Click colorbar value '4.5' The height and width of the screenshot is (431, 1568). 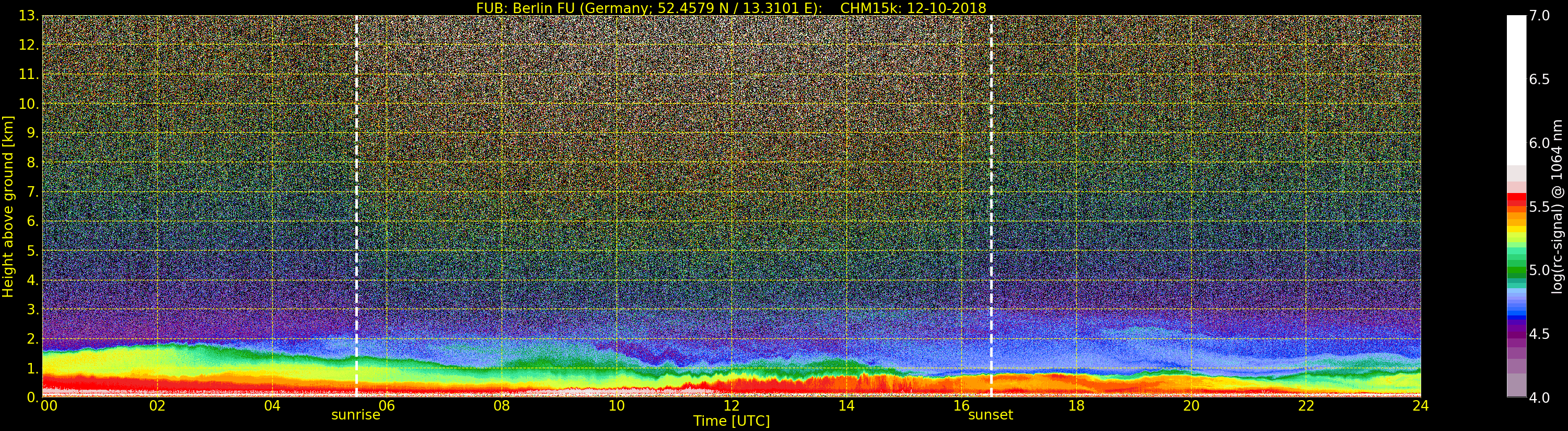[x=1539, y=334]
